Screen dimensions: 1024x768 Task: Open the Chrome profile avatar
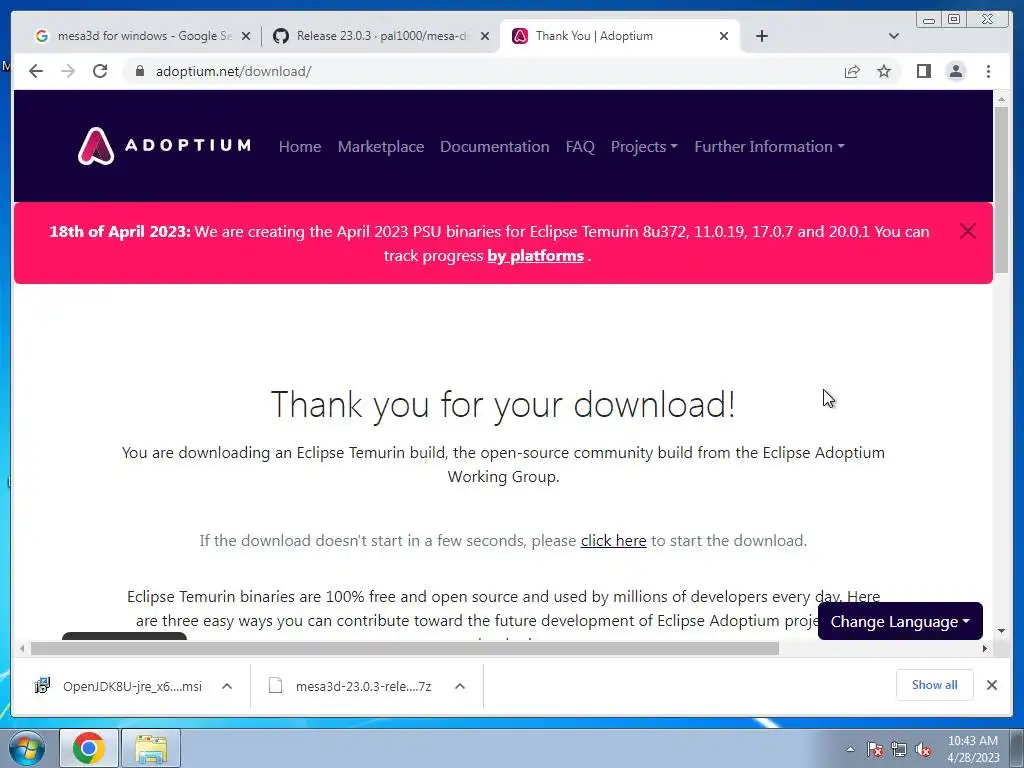955,71
